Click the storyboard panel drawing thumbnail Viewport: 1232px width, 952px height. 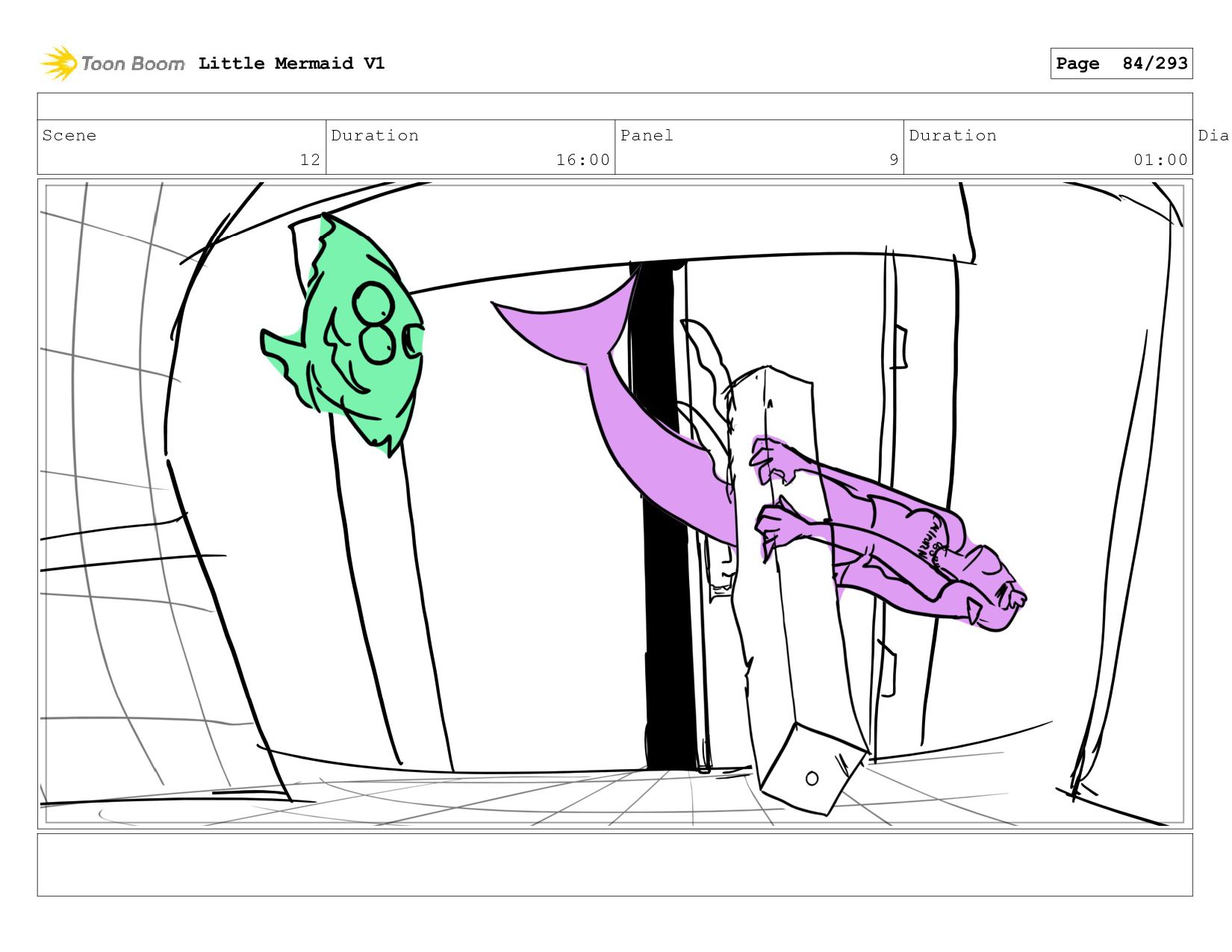(615, 504)
